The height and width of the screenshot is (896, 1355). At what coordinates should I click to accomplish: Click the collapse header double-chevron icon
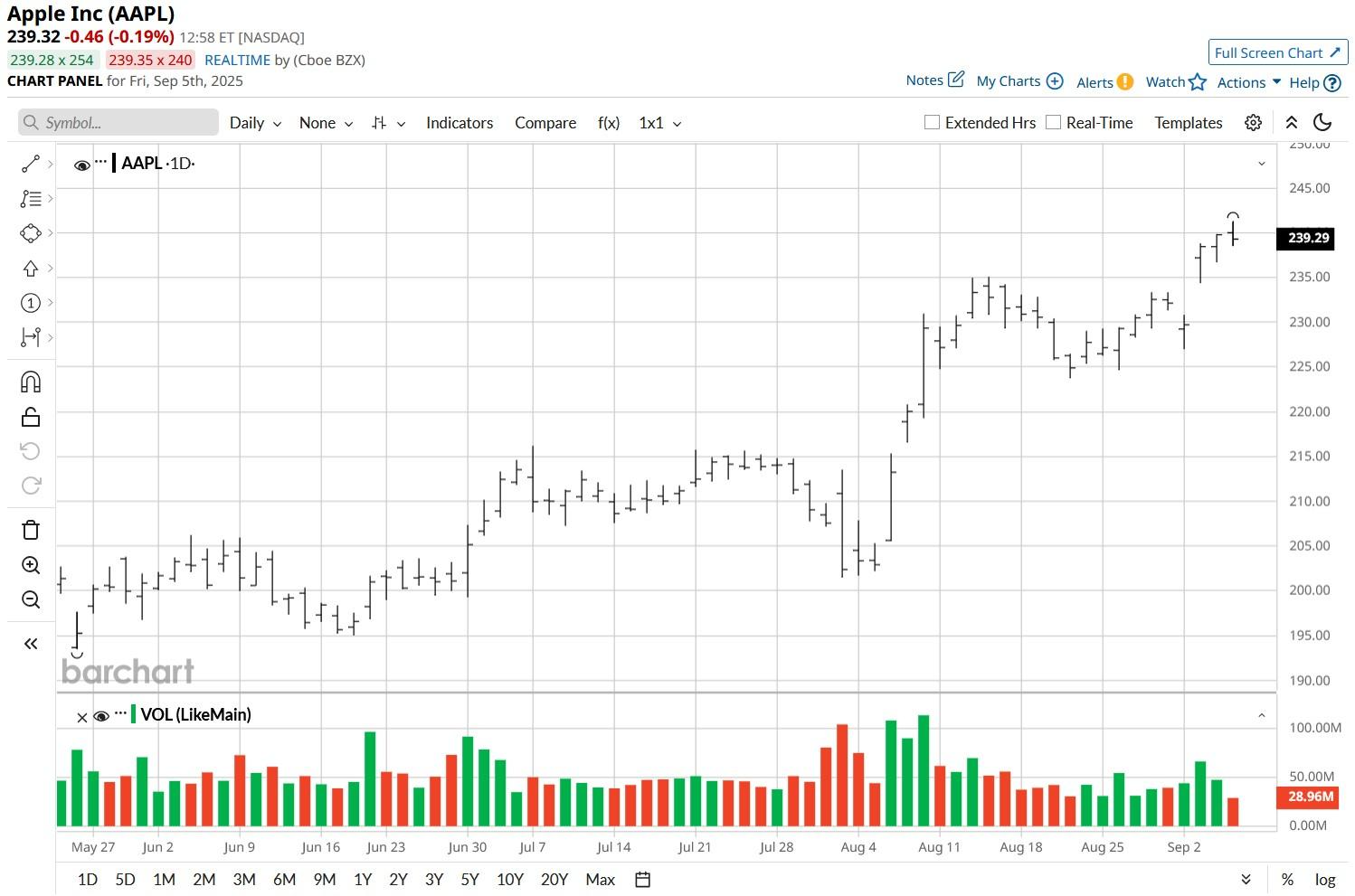pyautogui.click(x=1292, y=123)
